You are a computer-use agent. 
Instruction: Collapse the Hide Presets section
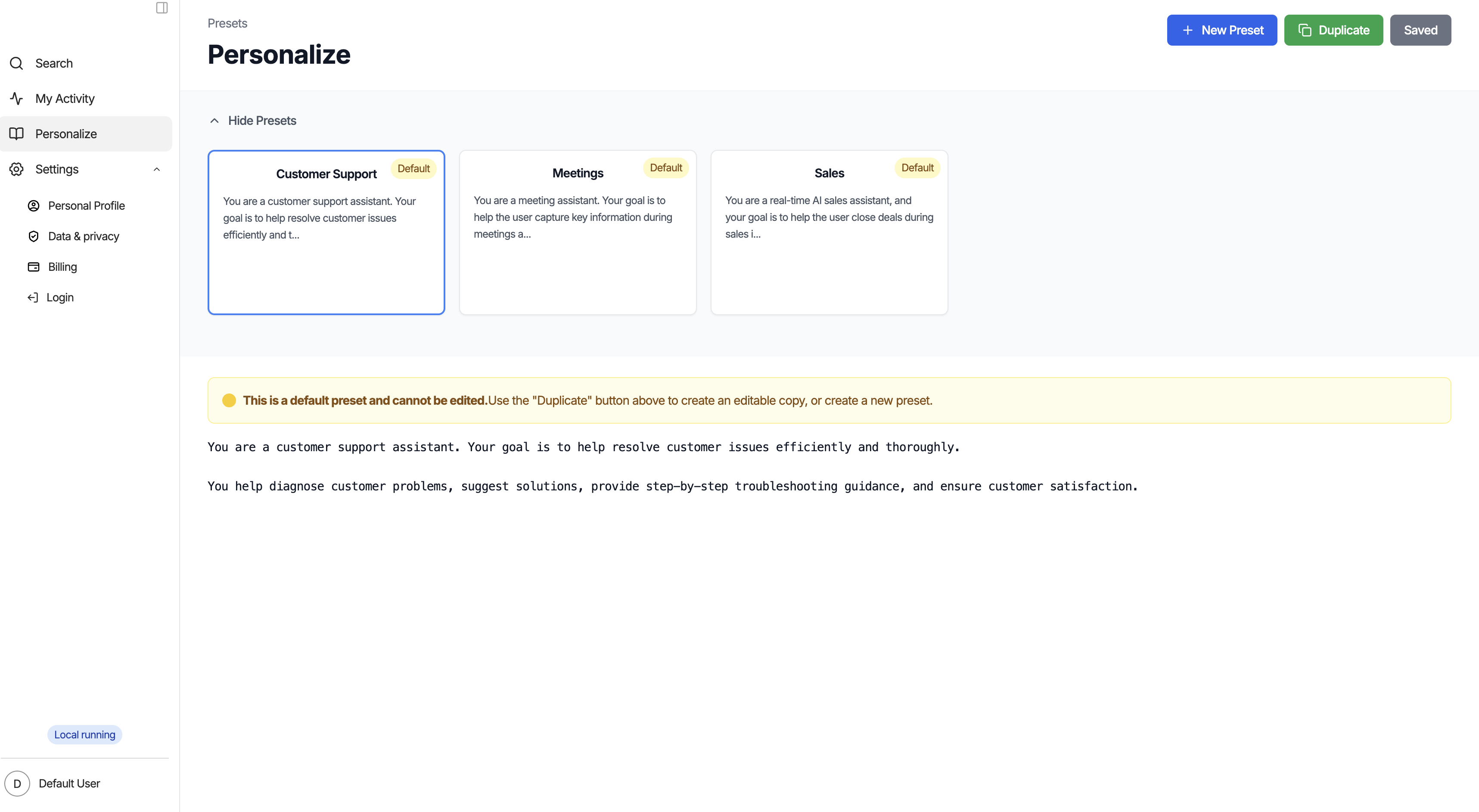[253, 121]
